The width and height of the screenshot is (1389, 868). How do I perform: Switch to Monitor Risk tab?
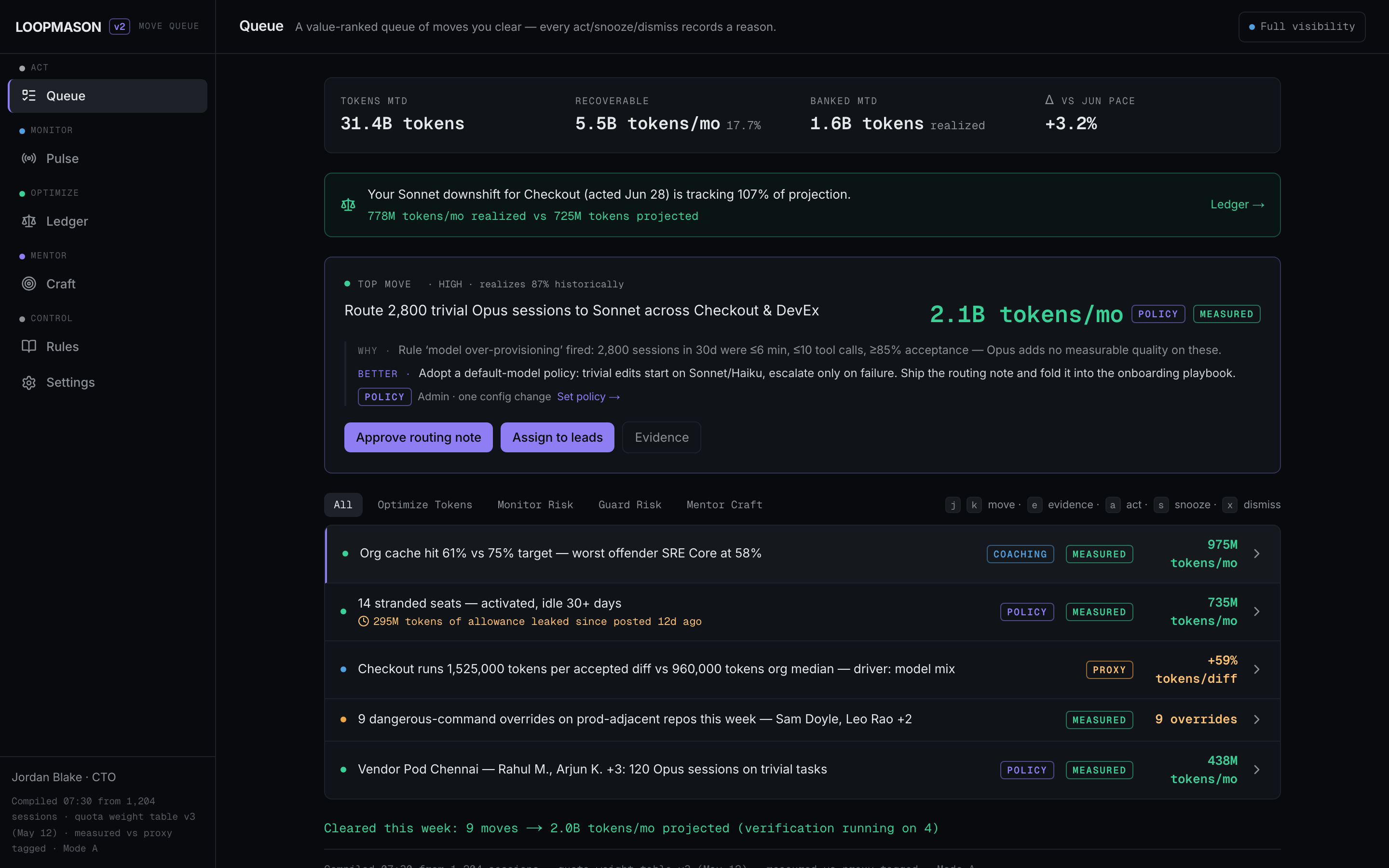(535, 504)
